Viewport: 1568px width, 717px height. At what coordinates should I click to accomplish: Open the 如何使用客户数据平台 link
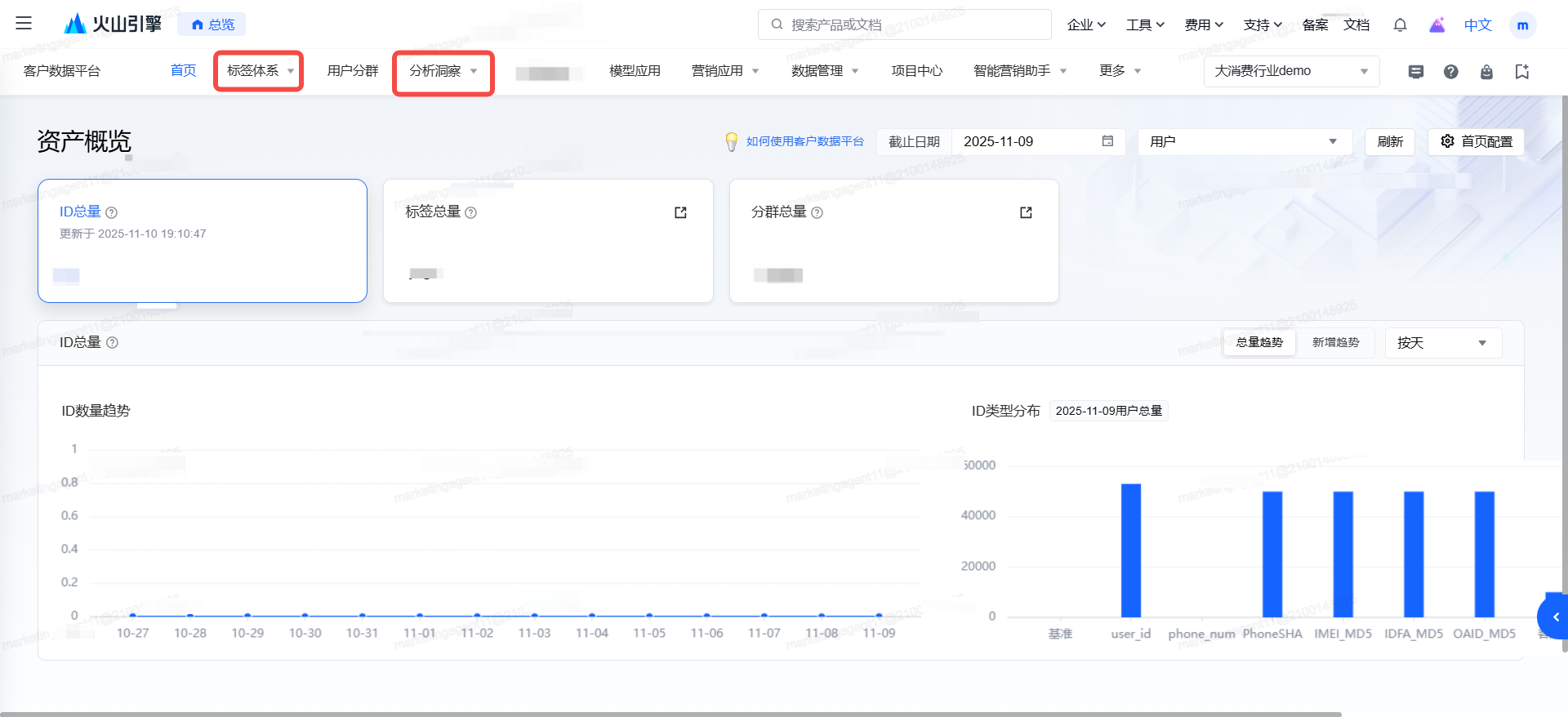pyautogui.click(x=804, y=141)
